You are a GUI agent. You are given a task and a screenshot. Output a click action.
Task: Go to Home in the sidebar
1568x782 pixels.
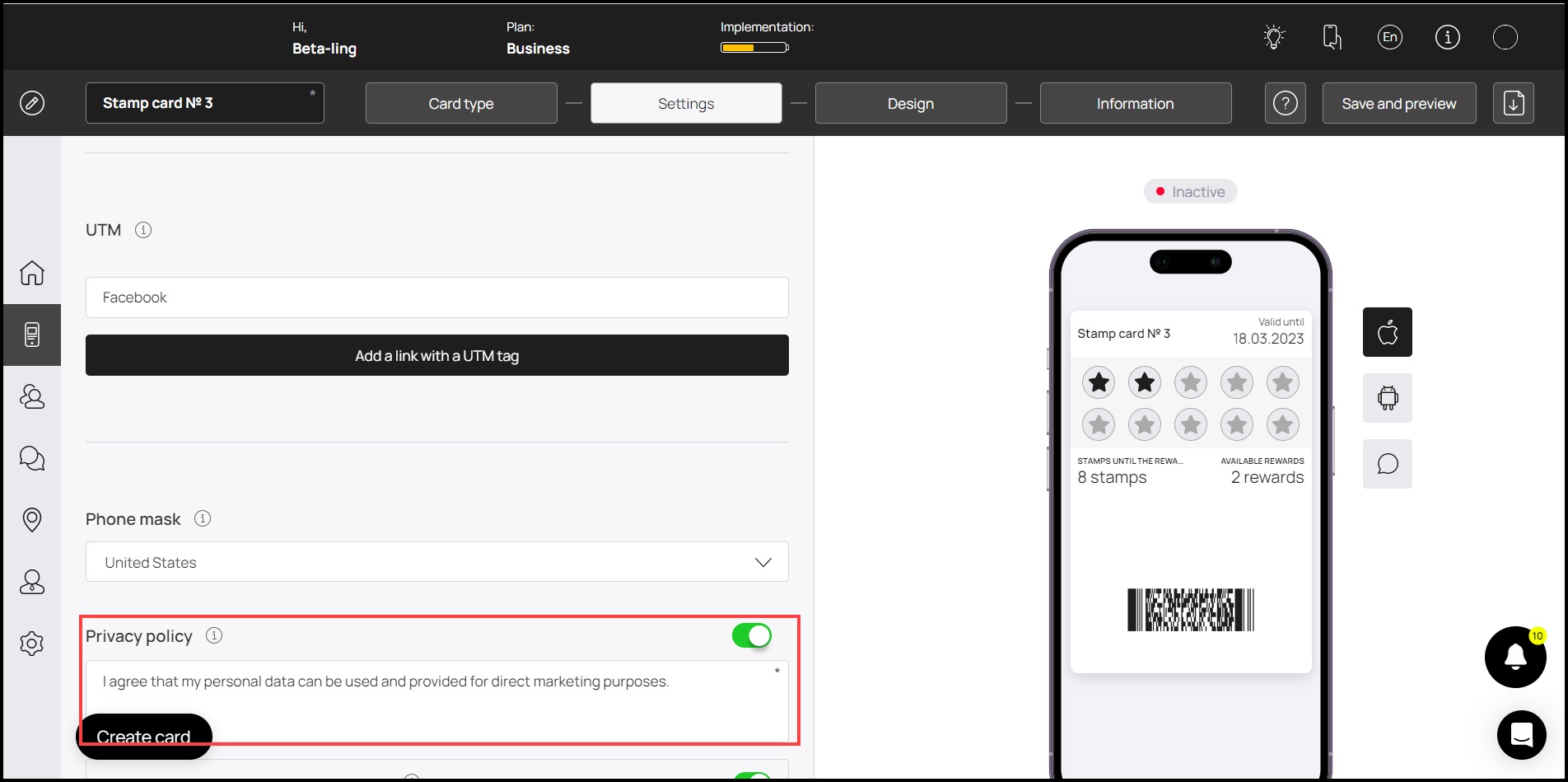pyautogui.click(x=32, y=273)
